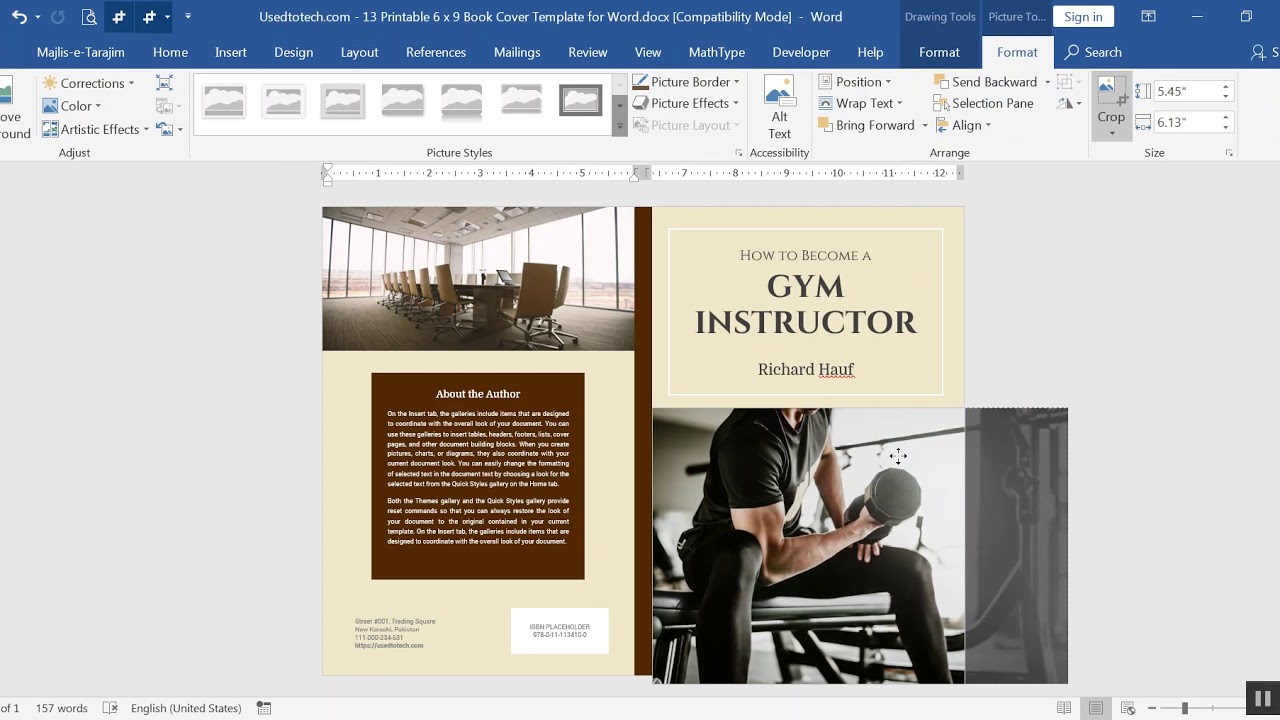Open the Size group dialog launcher
The image size is (1280, 720).
coord(1229,153)
